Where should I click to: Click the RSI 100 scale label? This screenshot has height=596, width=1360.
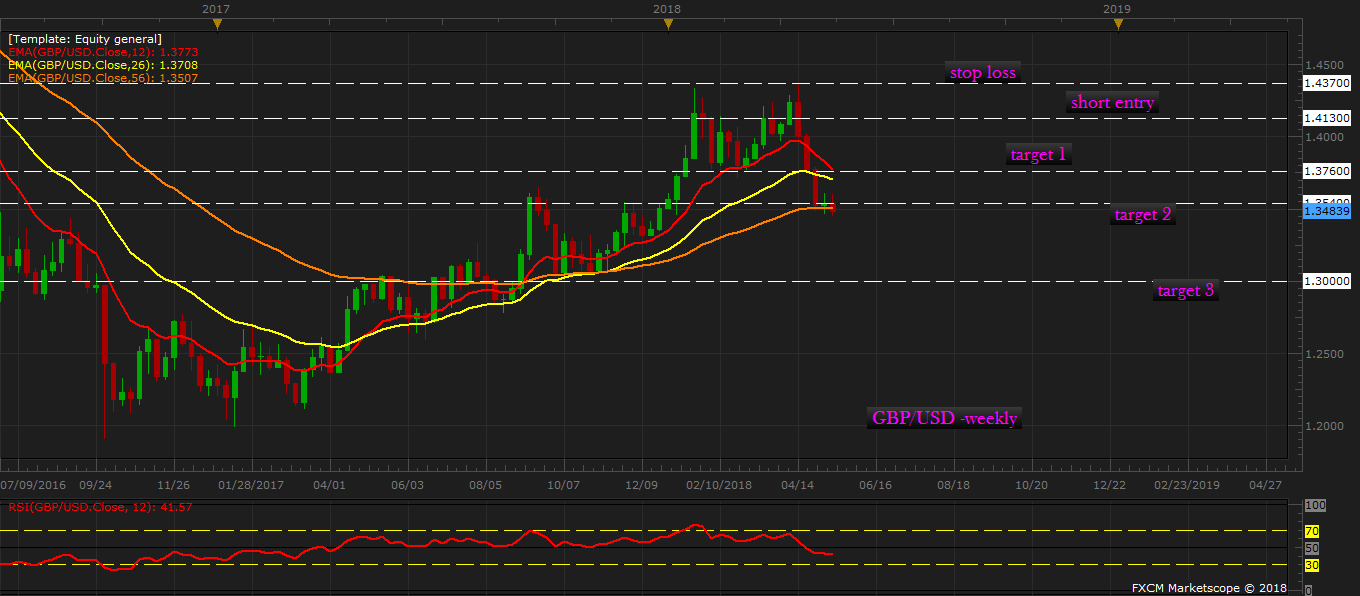pyautogui.click(x=1315, y=506)
